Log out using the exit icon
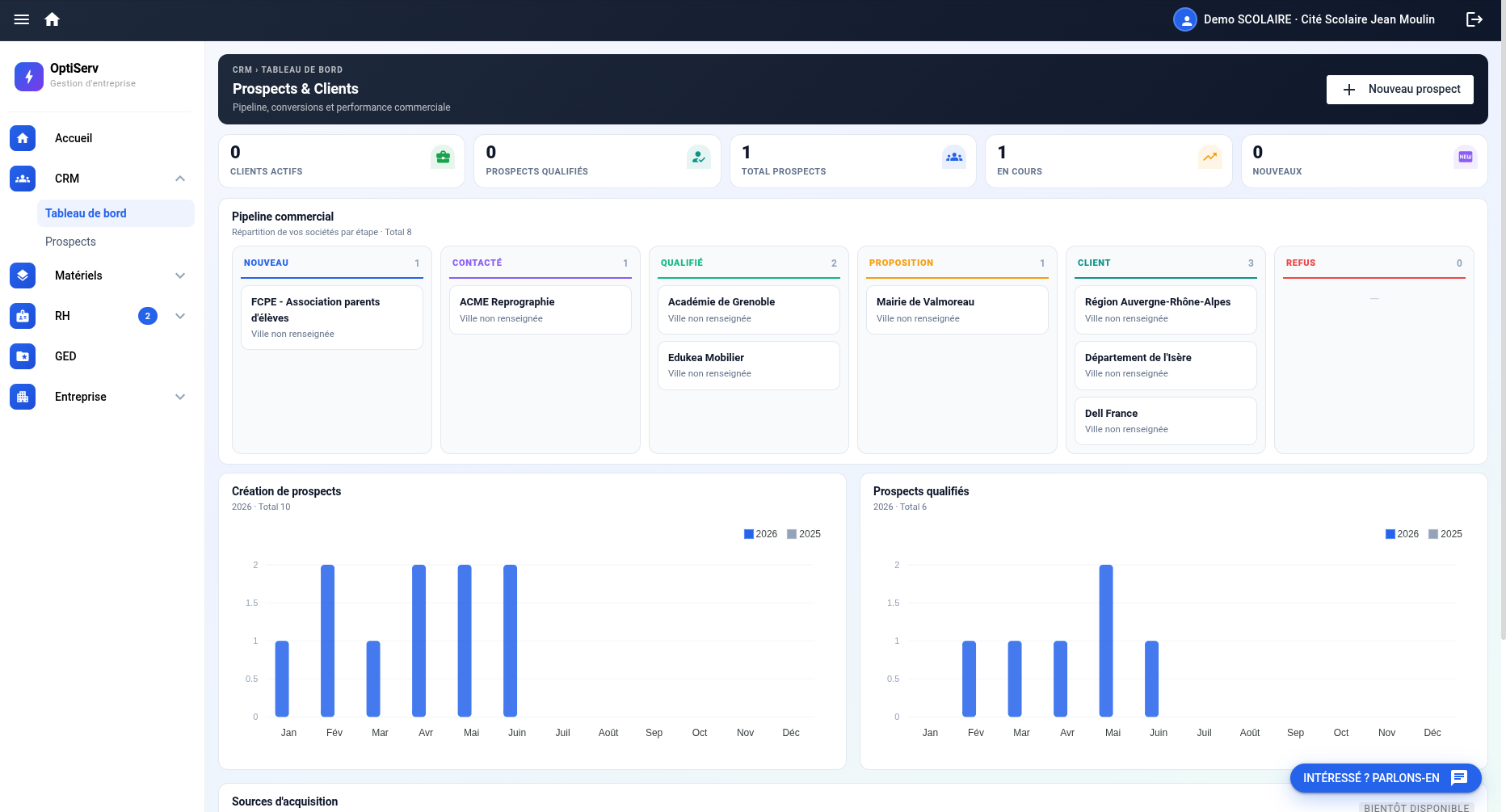This screenshot has width=1506, height=812. [x=1474, y=19]
